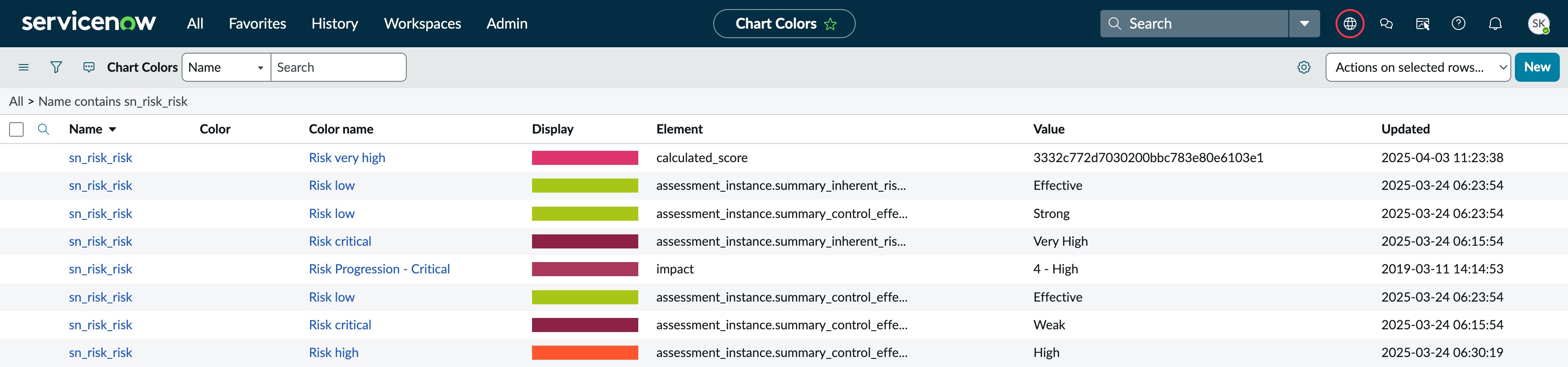Open the activity stream icon beside Chart Colors

pos(89,67)
